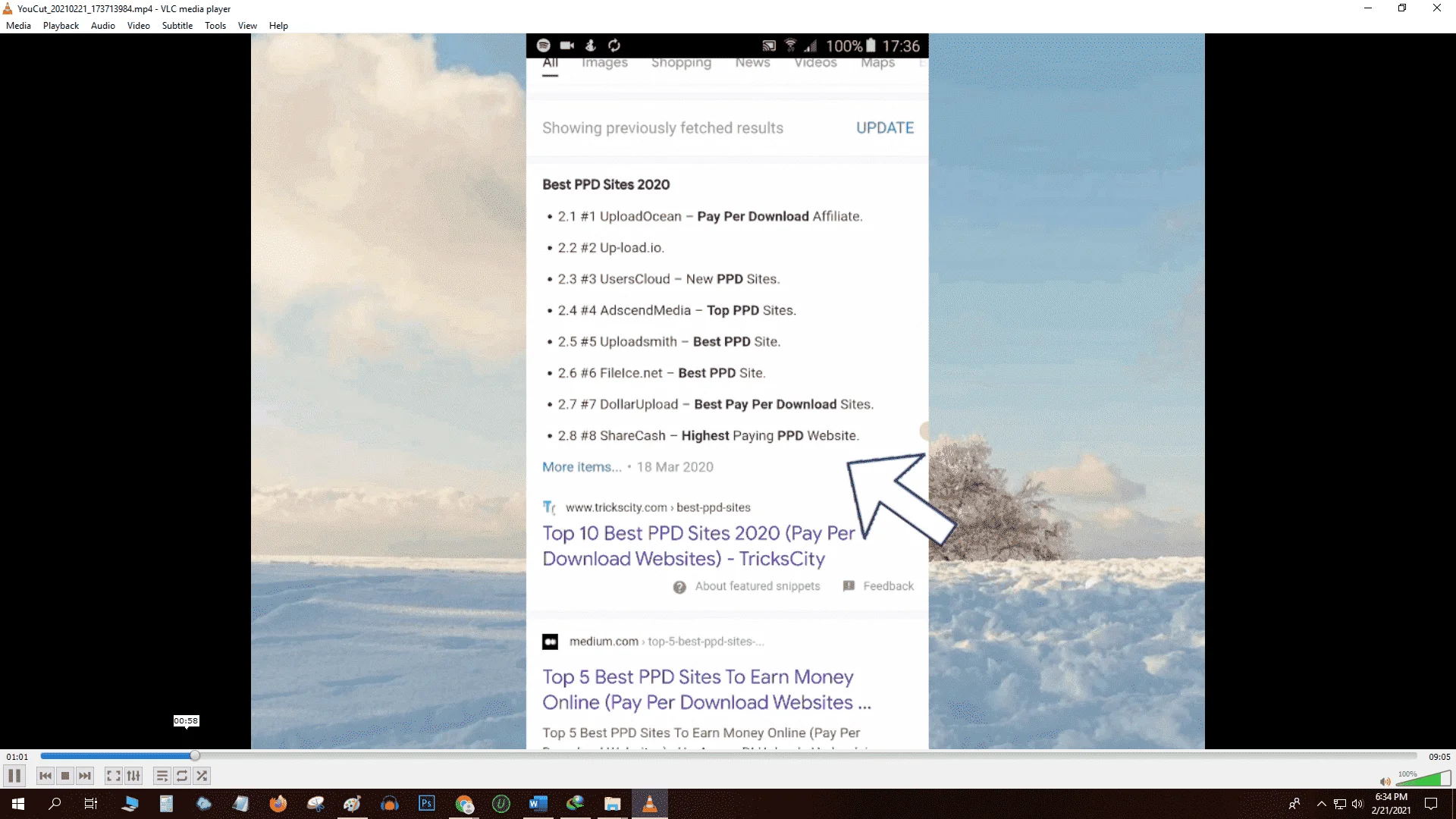Open File Explorer from taskbar
Screen dimensions: 1456x819
(x=613, y=804)
